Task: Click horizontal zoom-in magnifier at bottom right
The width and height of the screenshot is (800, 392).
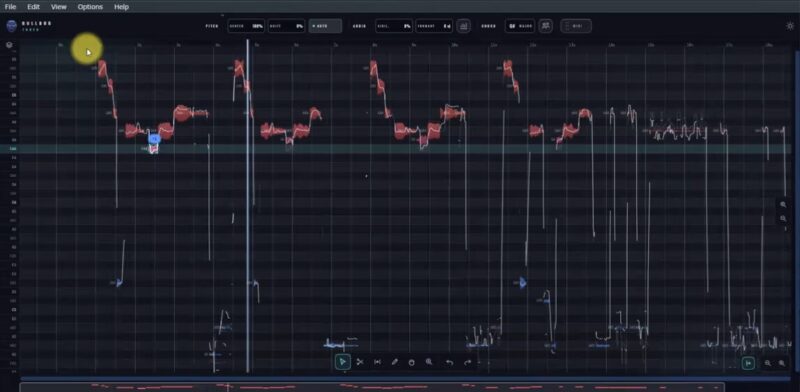Action: coord(782,363)
